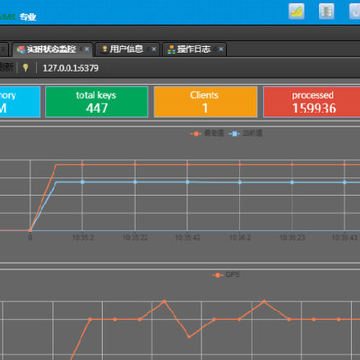Close the 用户信息 tab
This screenshot has height=360, width=360.
point(154,49)
